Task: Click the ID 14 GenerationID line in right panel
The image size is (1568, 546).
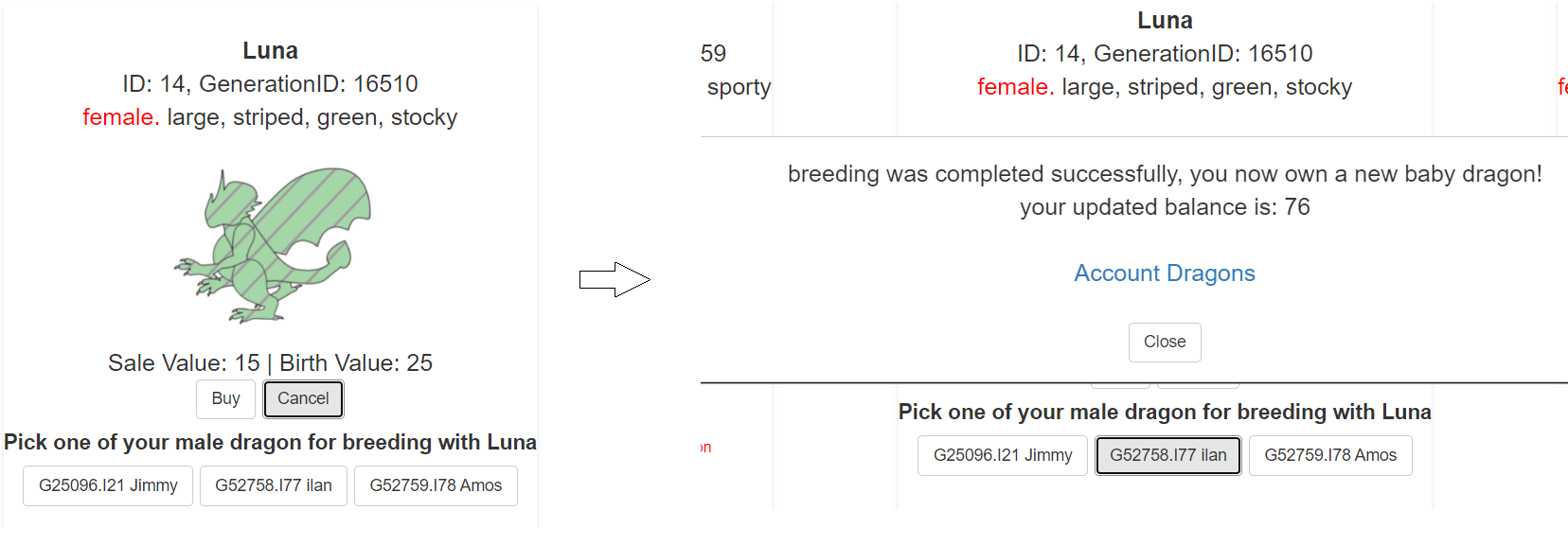Action: [x=1165, y=54]
